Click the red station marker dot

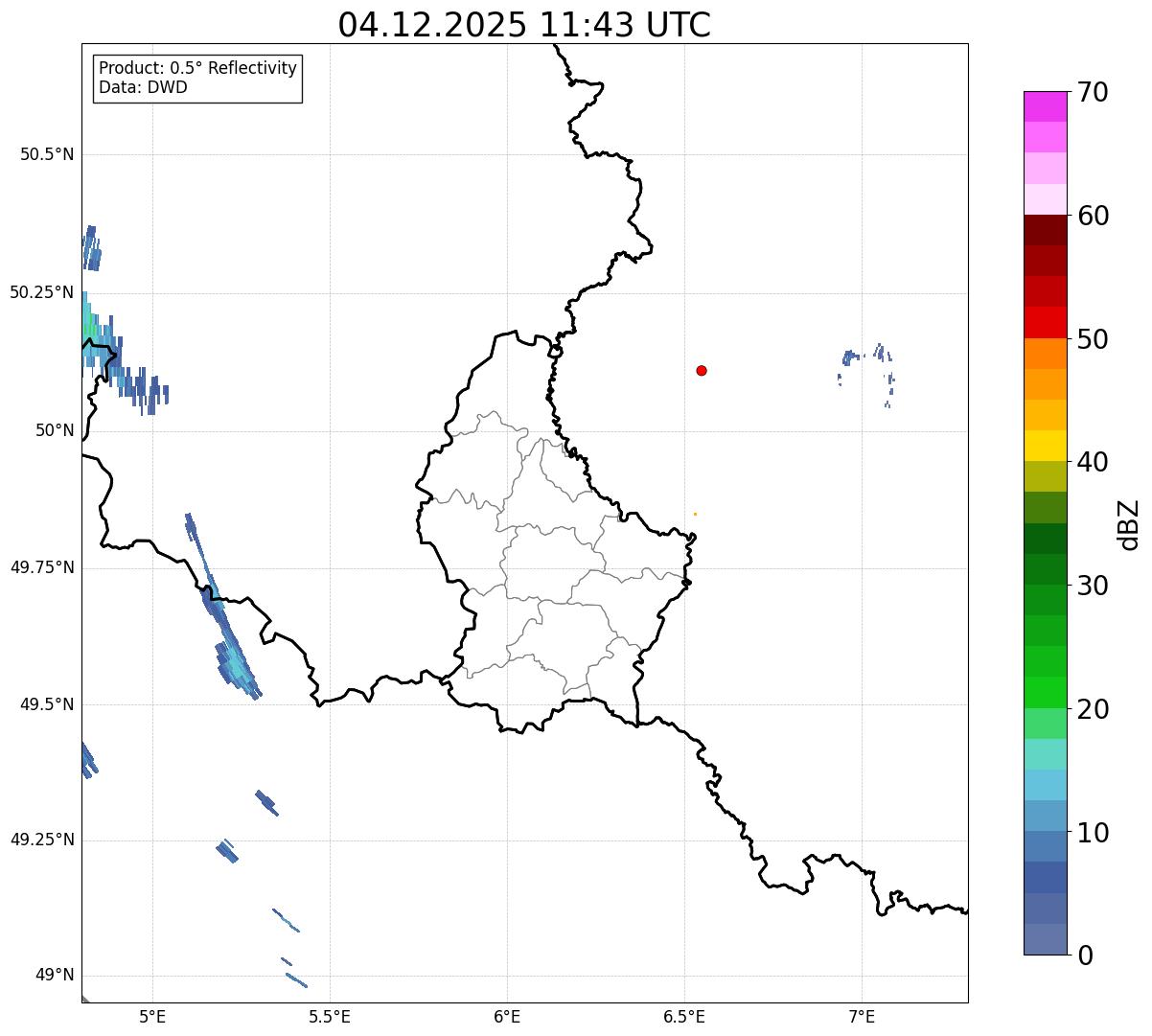[x=702, y=370]
